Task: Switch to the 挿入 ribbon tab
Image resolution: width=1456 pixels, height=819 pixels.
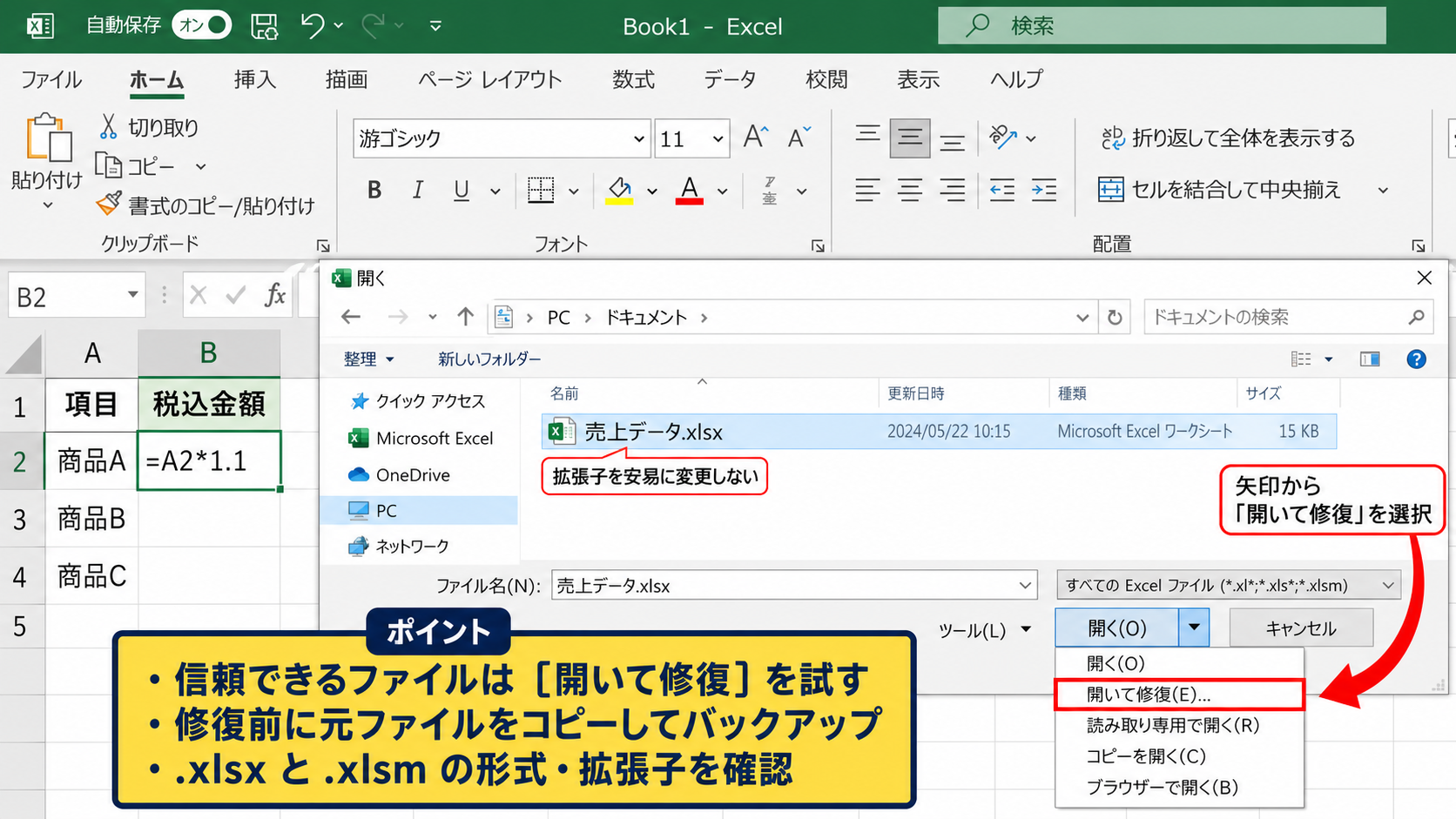Action: click(255, 79)
